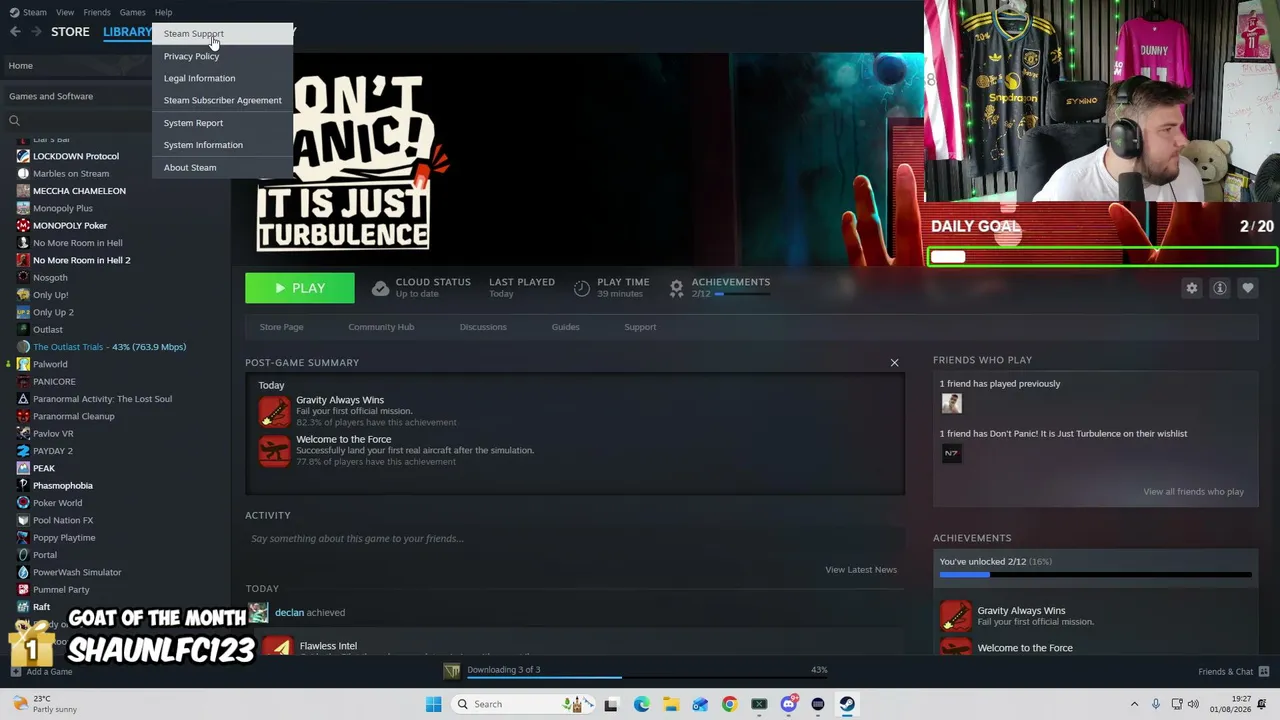The height and width of the screenshot is (720, 1280).
Task: Open Microsoft Edge from the taskbar
Action: (642, 704)
